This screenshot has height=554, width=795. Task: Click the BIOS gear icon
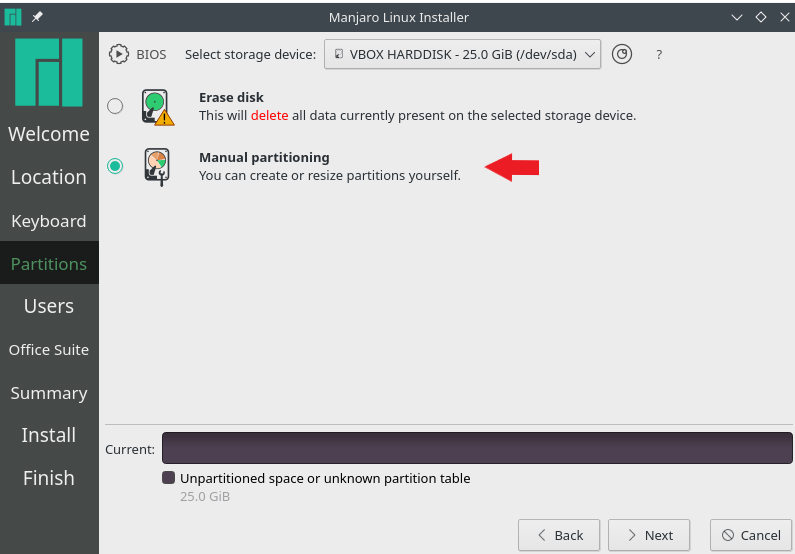[119, 54]
